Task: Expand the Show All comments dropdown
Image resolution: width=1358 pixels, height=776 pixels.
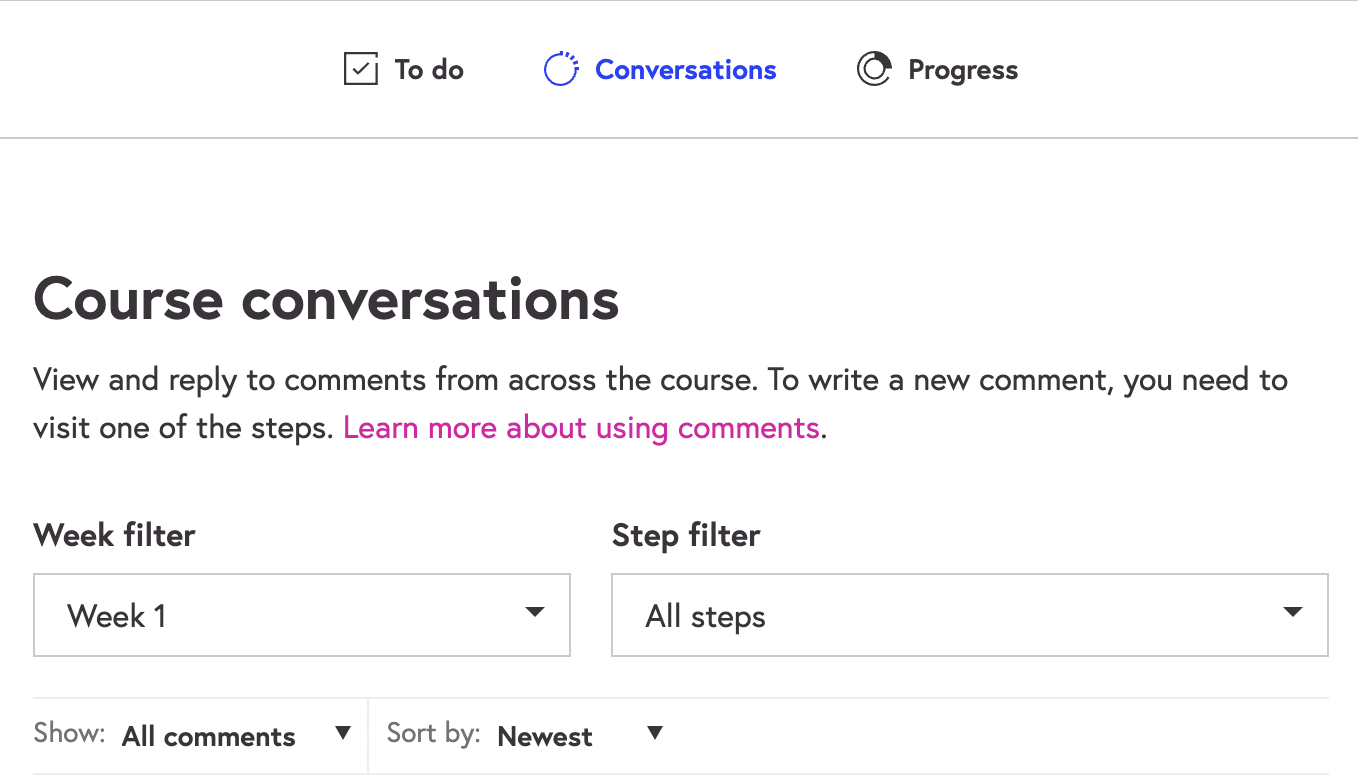Action: 208,737
